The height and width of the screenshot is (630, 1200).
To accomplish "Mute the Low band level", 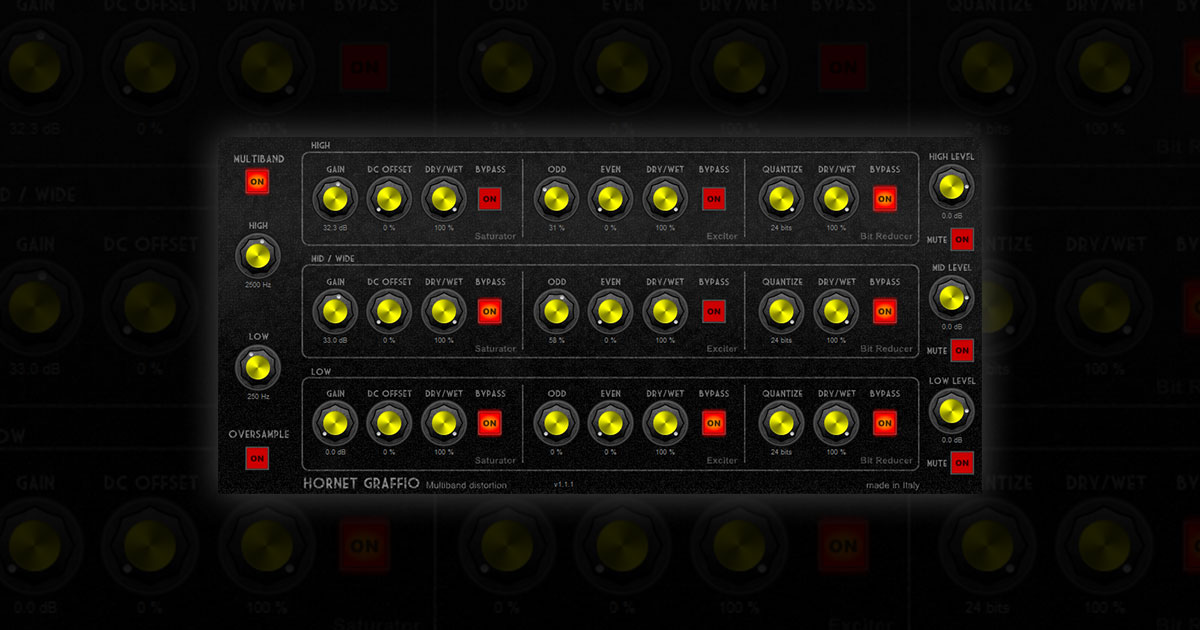I will coord(962,463).
